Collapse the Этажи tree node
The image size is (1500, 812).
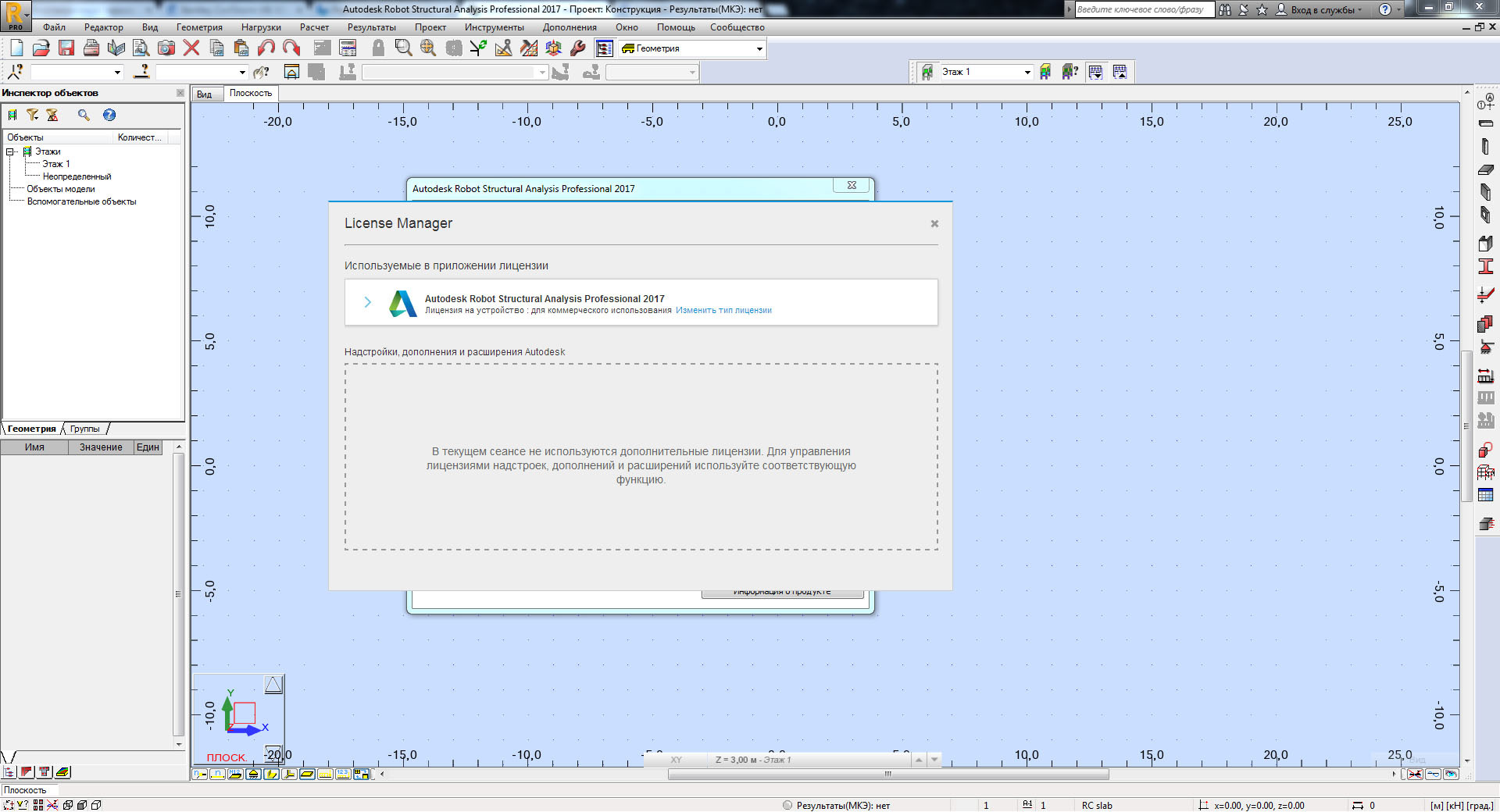click(x=11, y=151)
